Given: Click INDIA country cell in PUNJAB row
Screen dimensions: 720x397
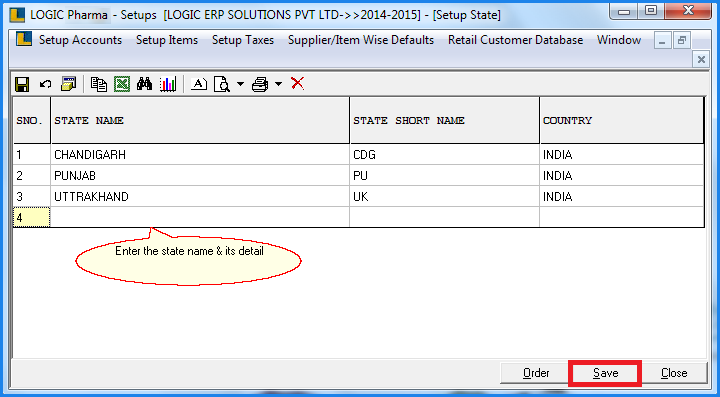Looking at the screenshot, I should point(622,176).
